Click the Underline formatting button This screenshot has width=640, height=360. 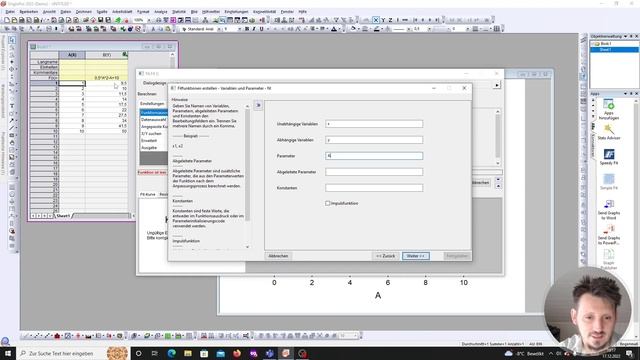pyautogui.click(x=261, y=29)
